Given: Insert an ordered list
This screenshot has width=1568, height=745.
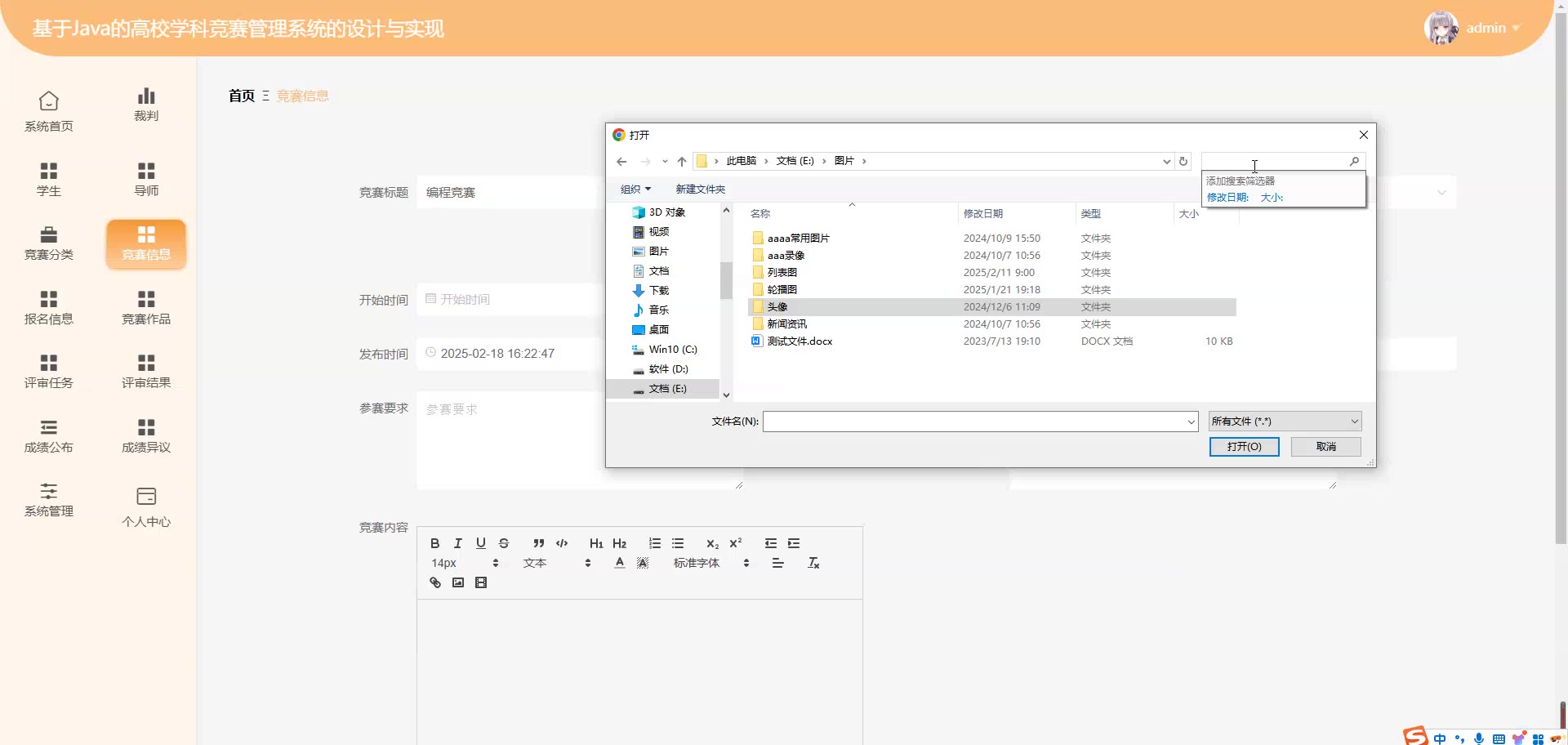Looking at the screenshot, I should click(655, 543).
